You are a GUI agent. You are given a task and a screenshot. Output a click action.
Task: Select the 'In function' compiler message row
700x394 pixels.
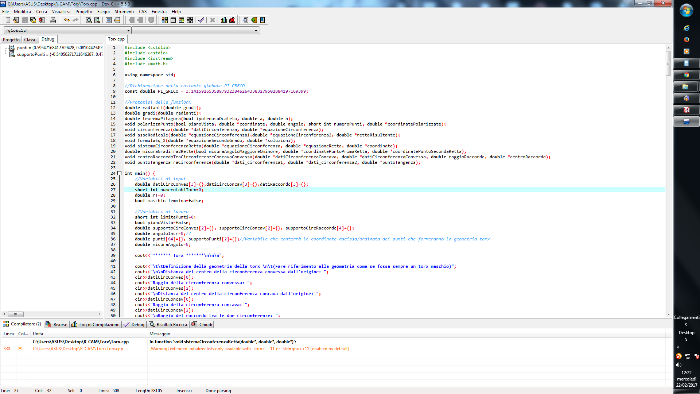pyautogui.click(x=333, y=342)
